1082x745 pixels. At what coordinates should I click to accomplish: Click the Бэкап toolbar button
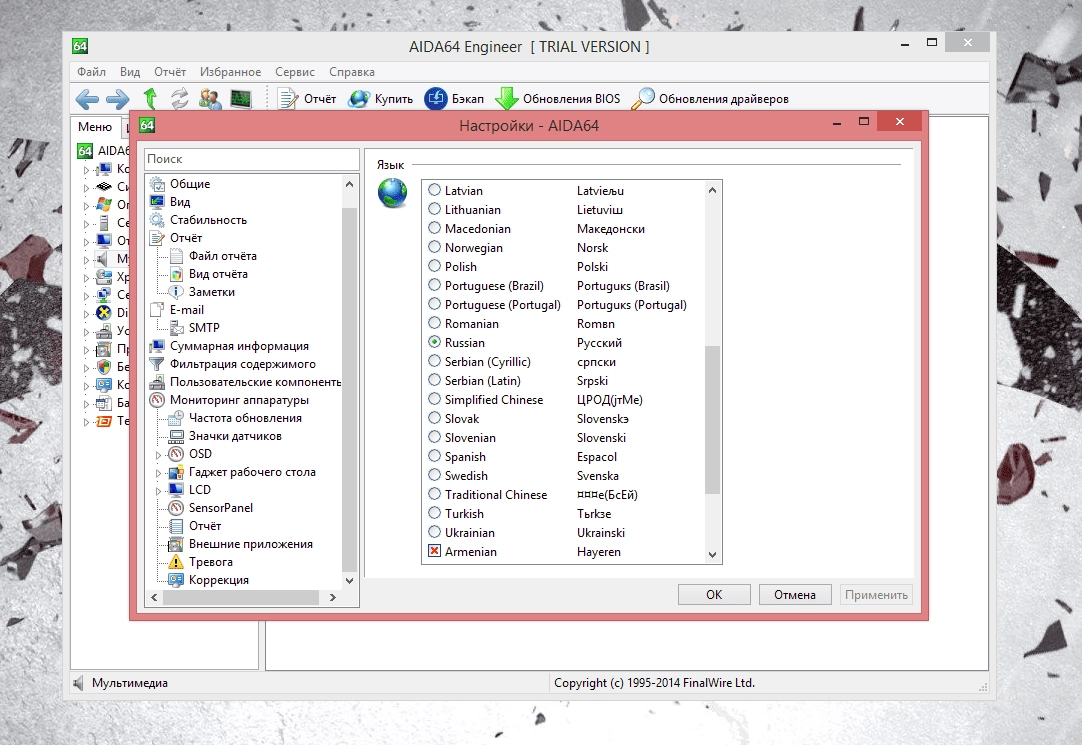point(454,99)
